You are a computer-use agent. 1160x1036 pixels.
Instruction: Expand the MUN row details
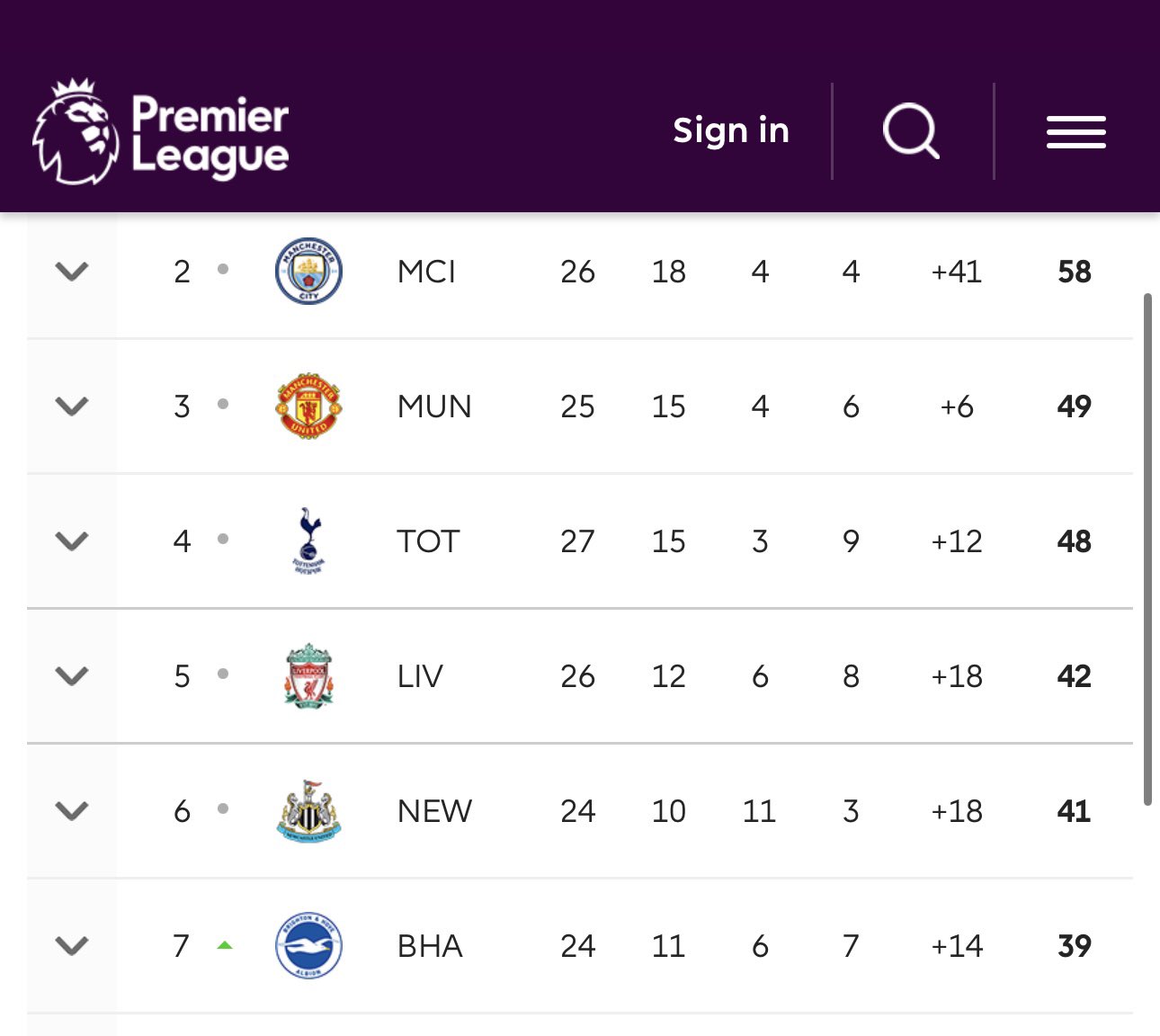72,406
